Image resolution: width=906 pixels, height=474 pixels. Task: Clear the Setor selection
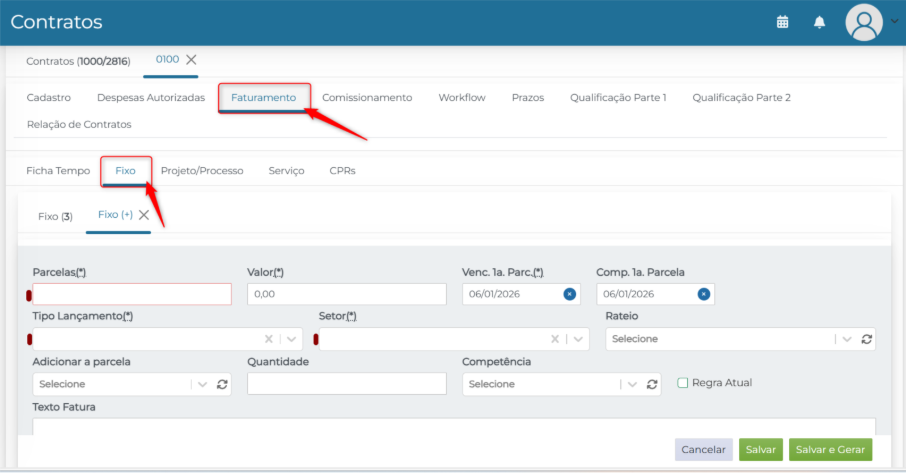tap(555, 339)
